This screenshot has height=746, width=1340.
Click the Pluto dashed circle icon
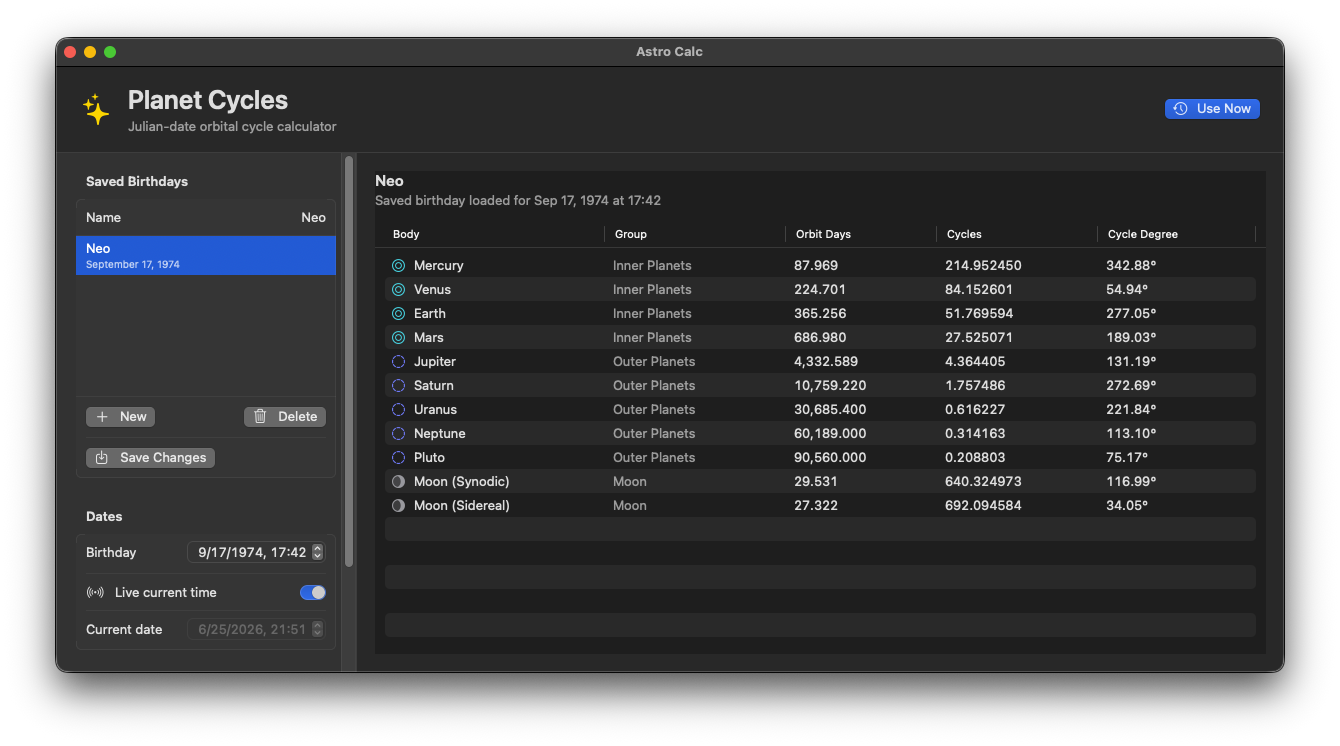pyautogui.click(x=398, y=458)
